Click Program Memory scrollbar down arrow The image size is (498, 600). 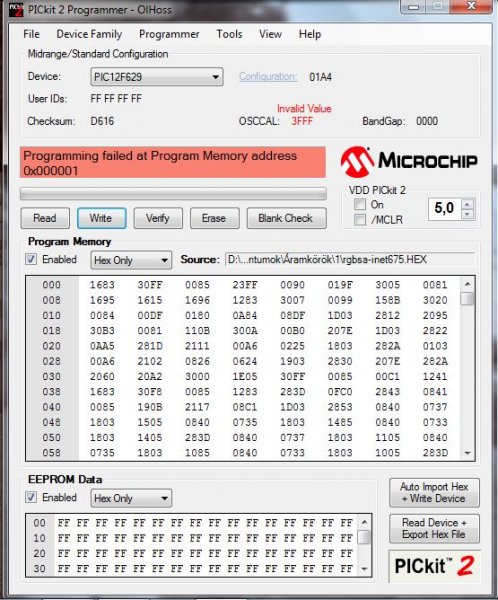pos(467,453)
